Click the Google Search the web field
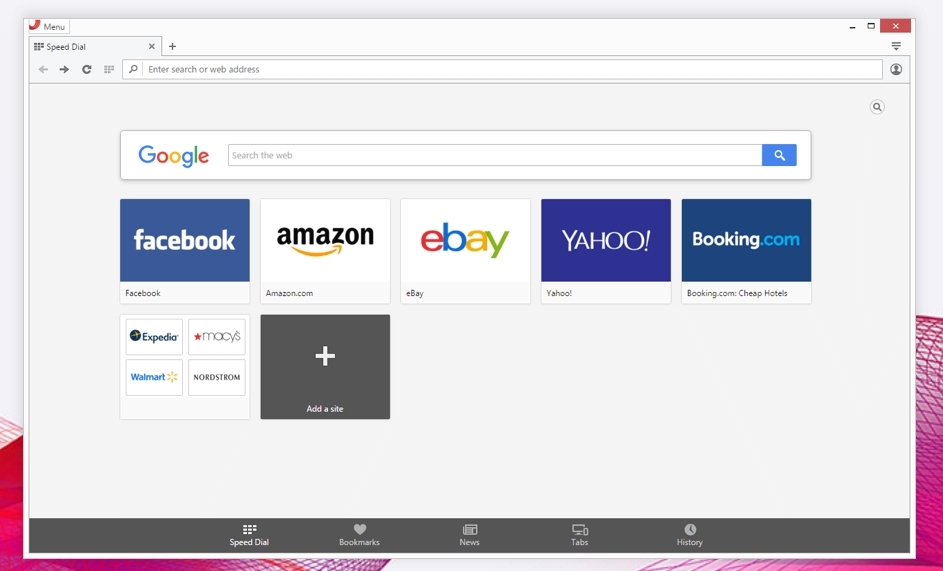Screen dimensions: 943x571 [494, 155]
